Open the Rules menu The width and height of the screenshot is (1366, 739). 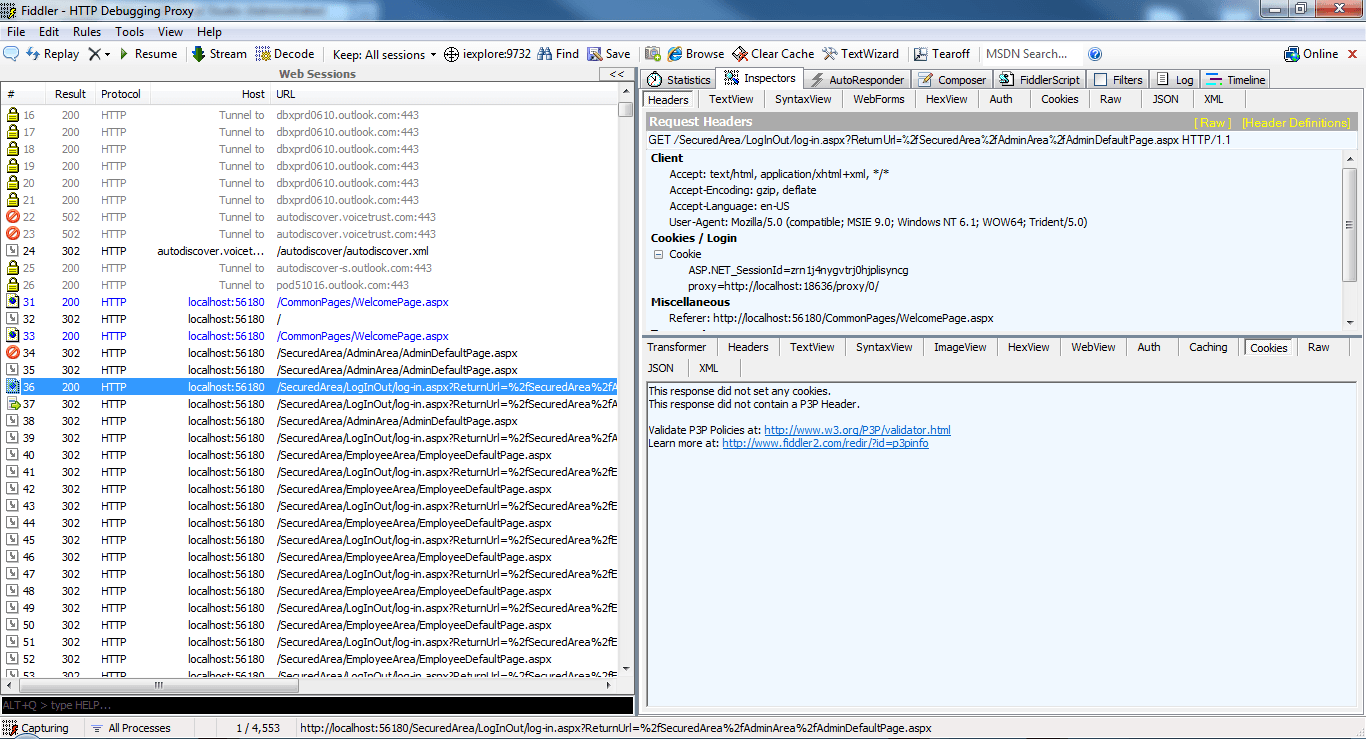tap(87, 32)
